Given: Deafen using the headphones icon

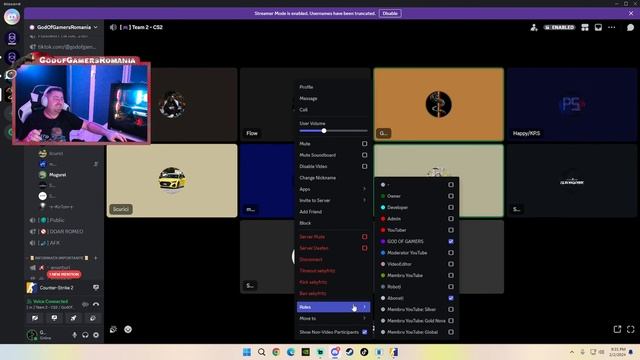Looking at the screenshot, I should click(85, 335).
